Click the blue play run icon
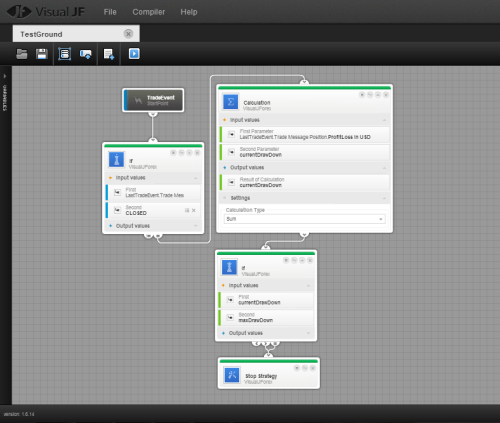Screen dimensions: 500x423 click(134, 54)
